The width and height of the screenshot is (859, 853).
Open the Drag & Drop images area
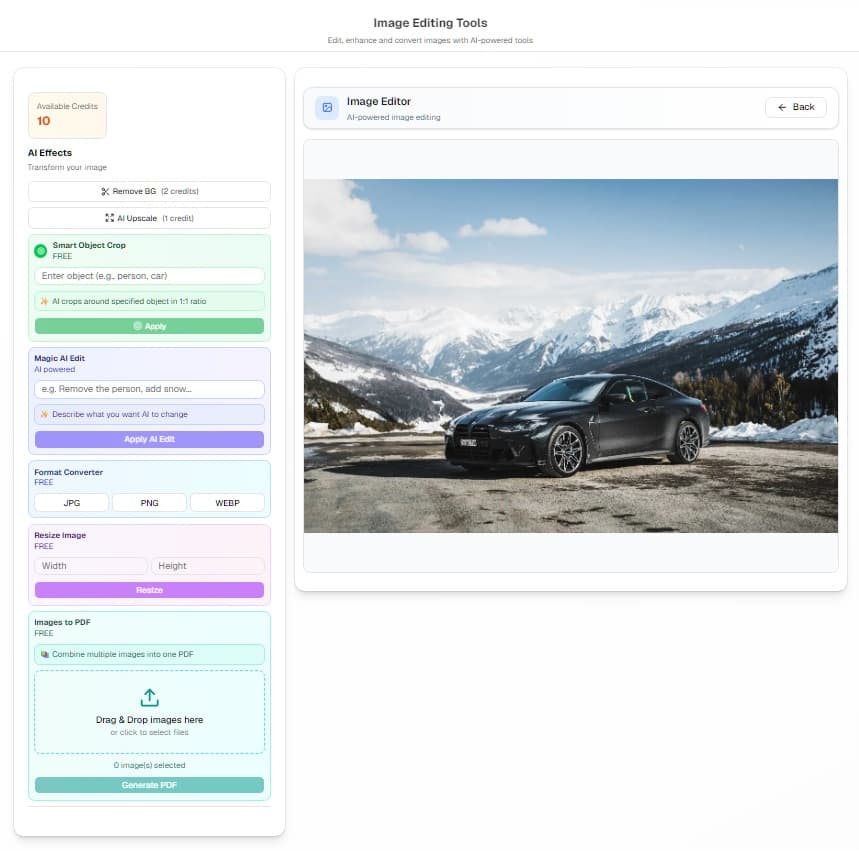click(149, 712)
